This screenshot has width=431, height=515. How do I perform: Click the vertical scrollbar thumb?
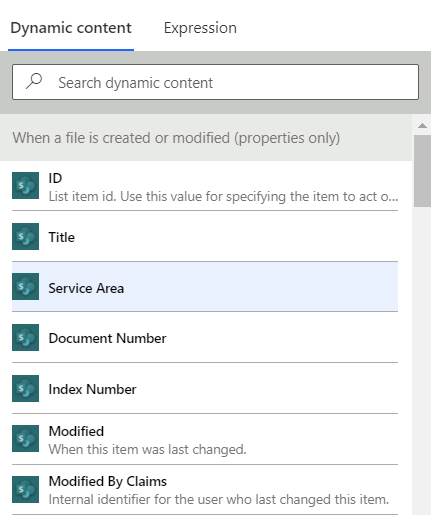point(422,171)
